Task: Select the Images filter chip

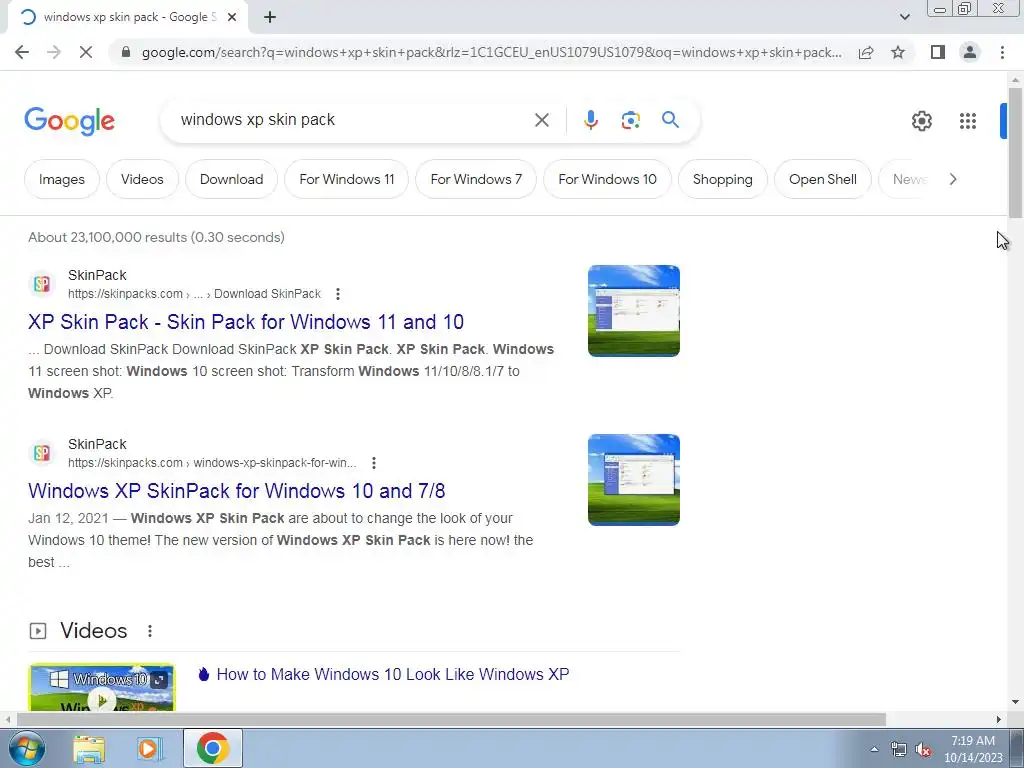Action: pos(61,179)
